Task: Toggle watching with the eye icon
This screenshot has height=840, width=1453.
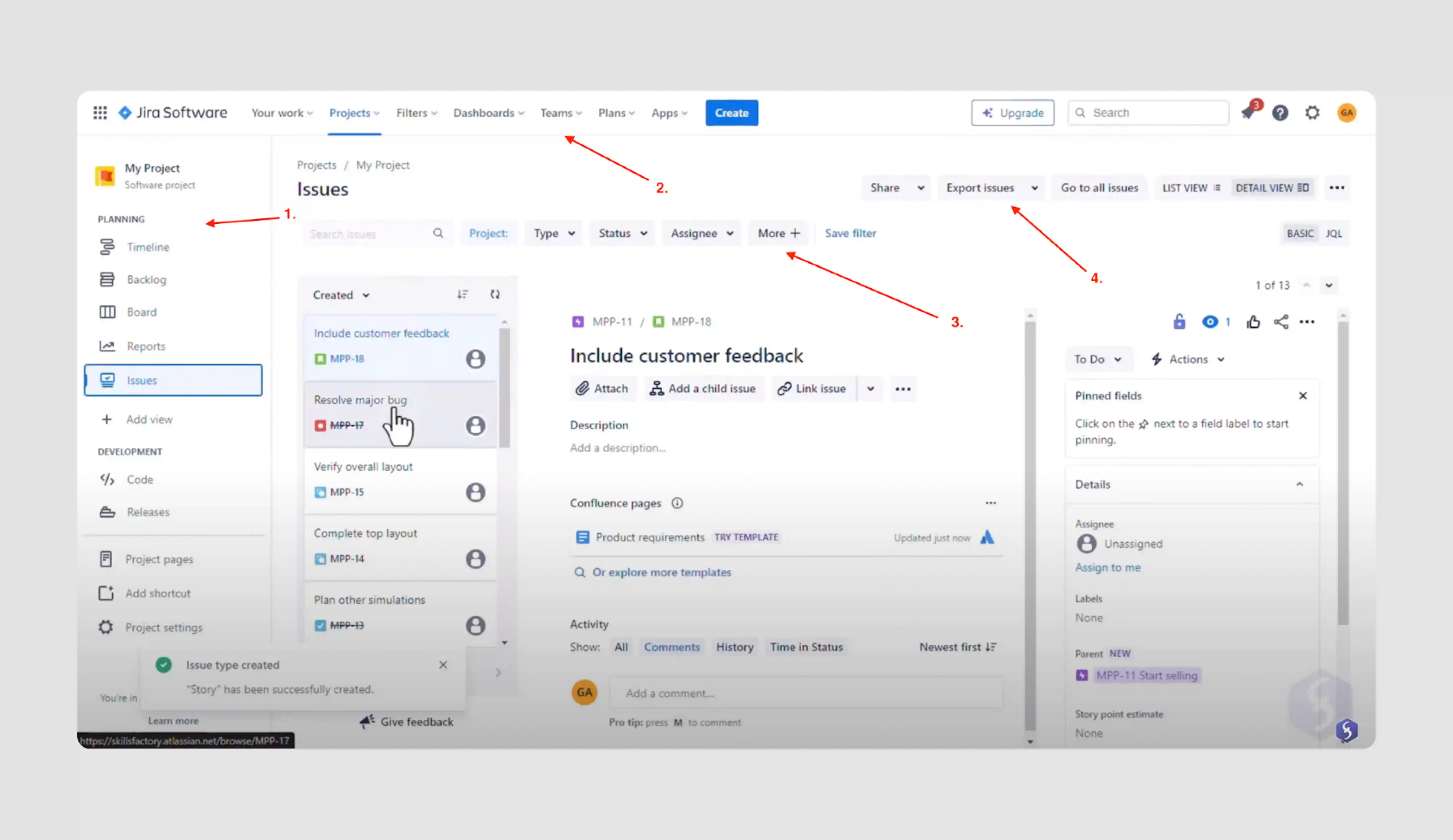Action: [1210, 322]
